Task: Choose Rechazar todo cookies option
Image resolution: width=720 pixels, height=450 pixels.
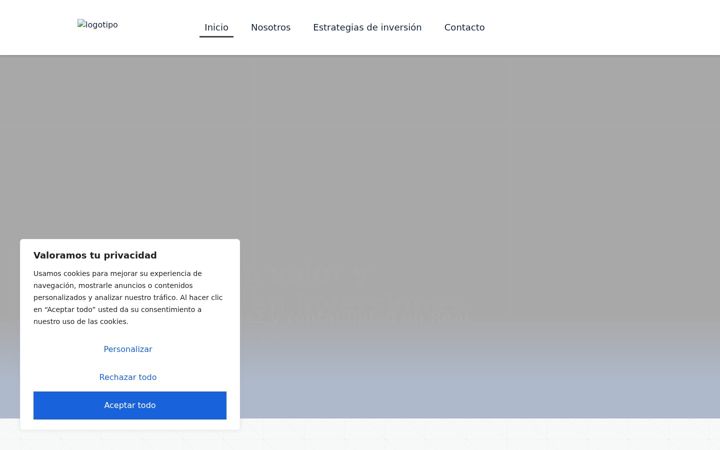Action: coord(128,377)
